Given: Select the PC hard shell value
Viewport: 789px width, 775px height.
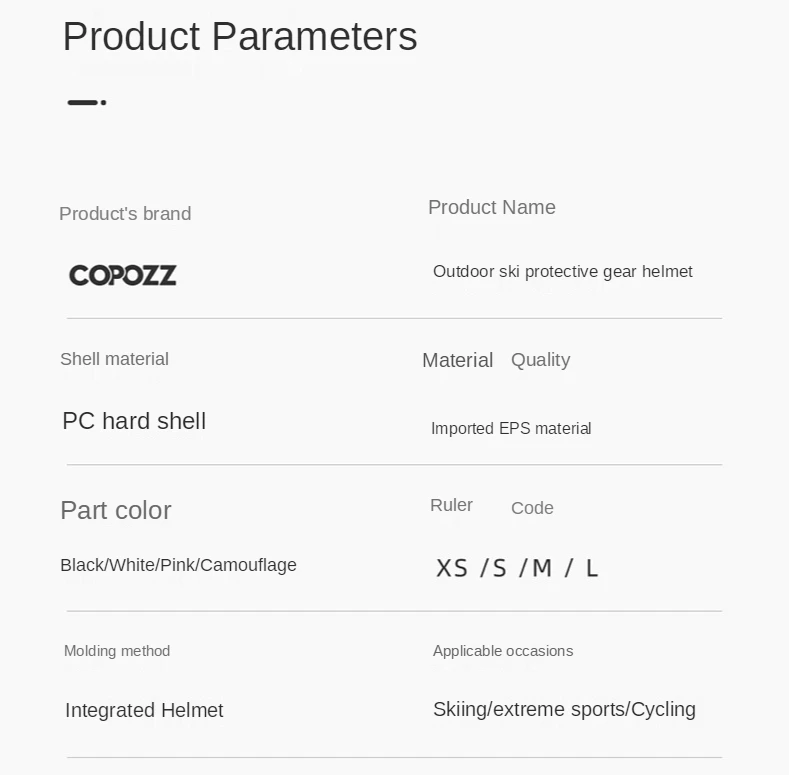Looking at the screenshot, I should (134, 421).
